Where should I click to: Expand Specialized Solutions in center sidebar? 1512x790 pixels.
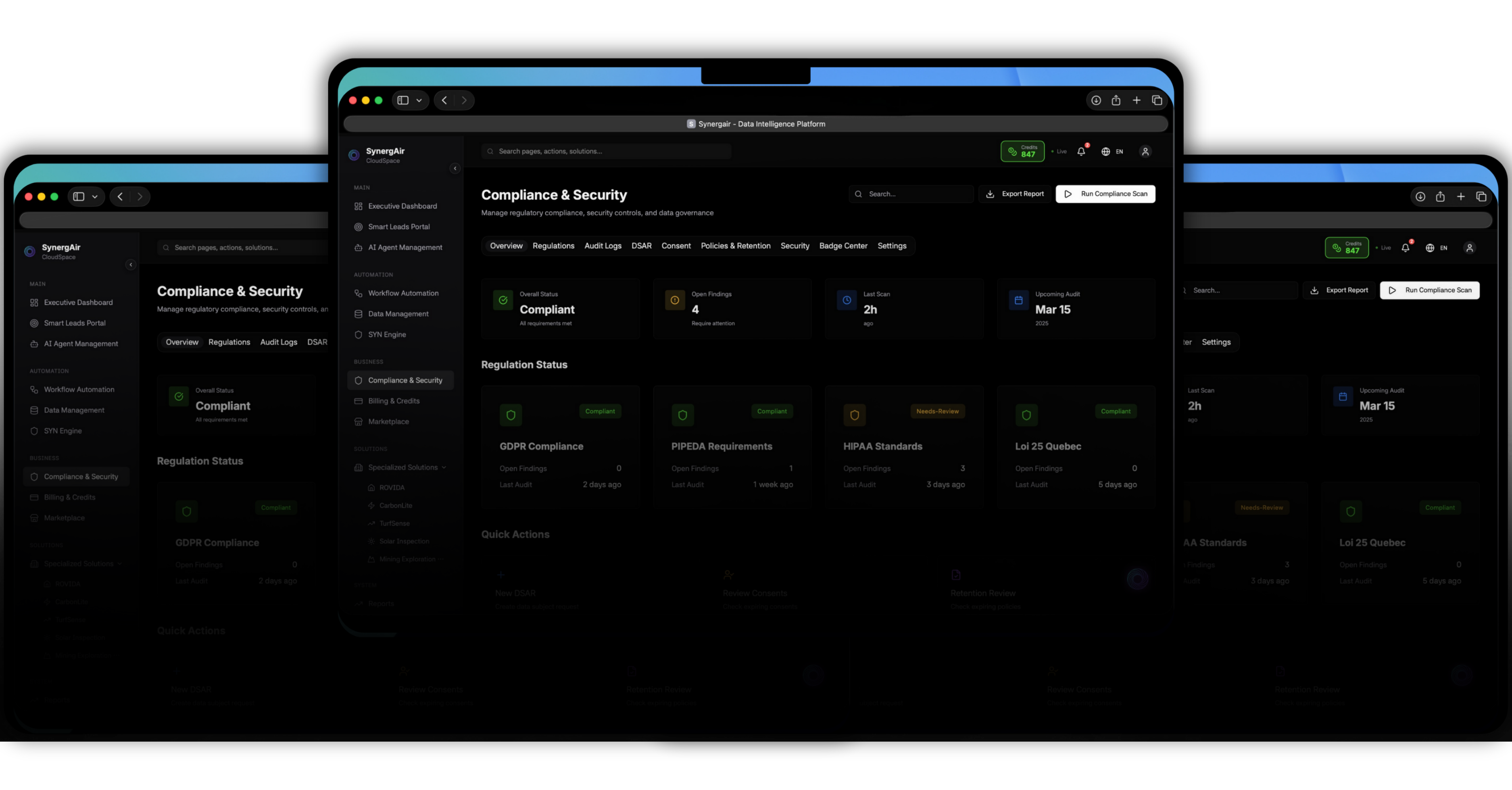403,467
